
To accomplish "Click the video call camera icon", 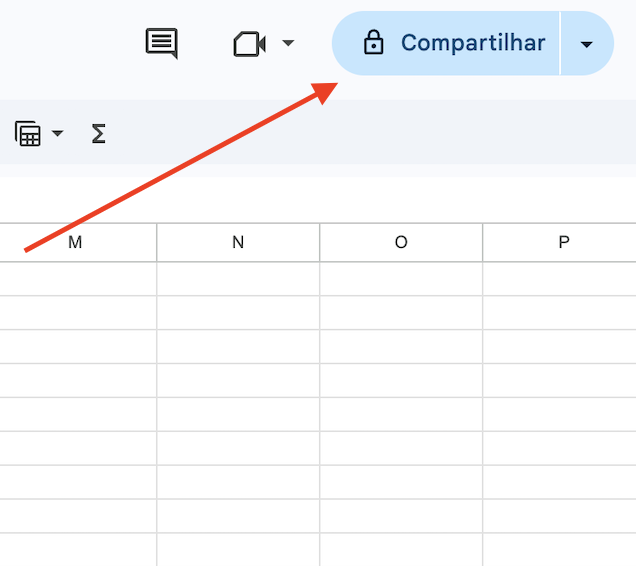I will [248, 44].
